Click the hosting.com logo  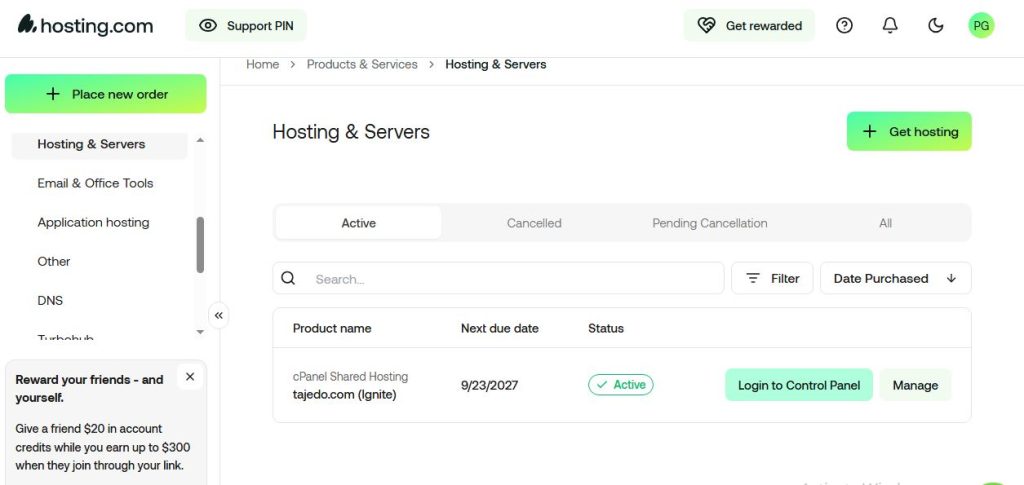pos(85,25)
